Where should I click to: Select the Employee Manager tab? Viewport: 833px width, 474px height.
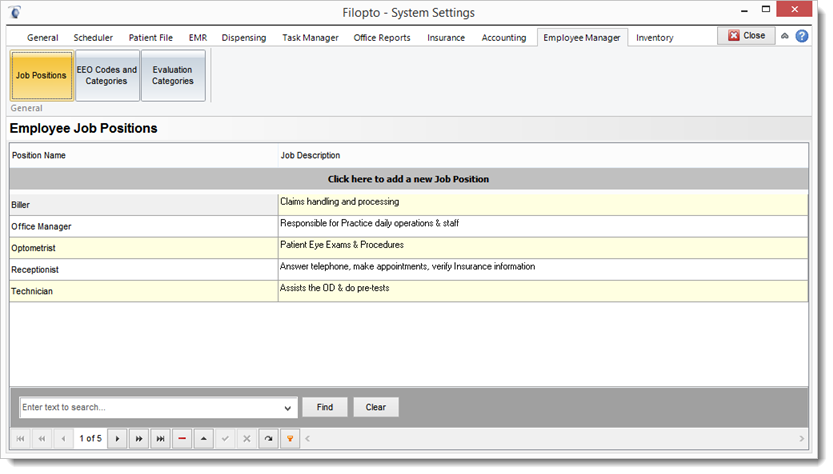pos(582,38)
